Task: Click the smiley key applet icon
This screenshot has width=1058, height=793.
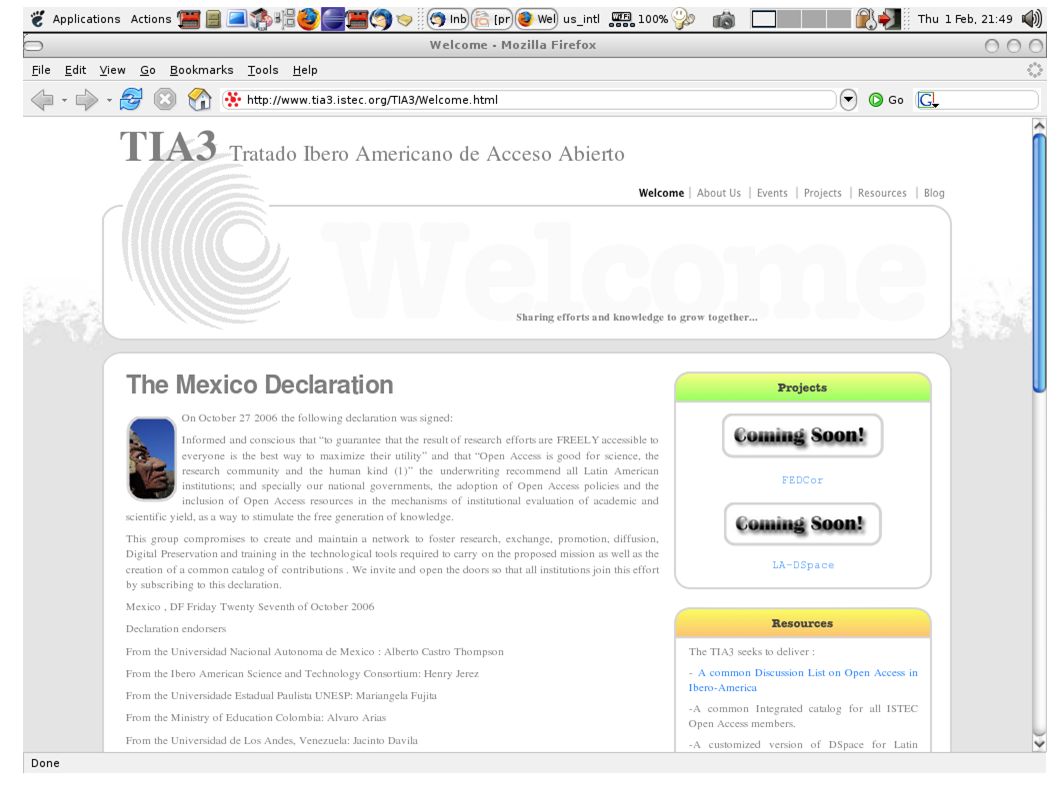Action: (x=683, y=19)
